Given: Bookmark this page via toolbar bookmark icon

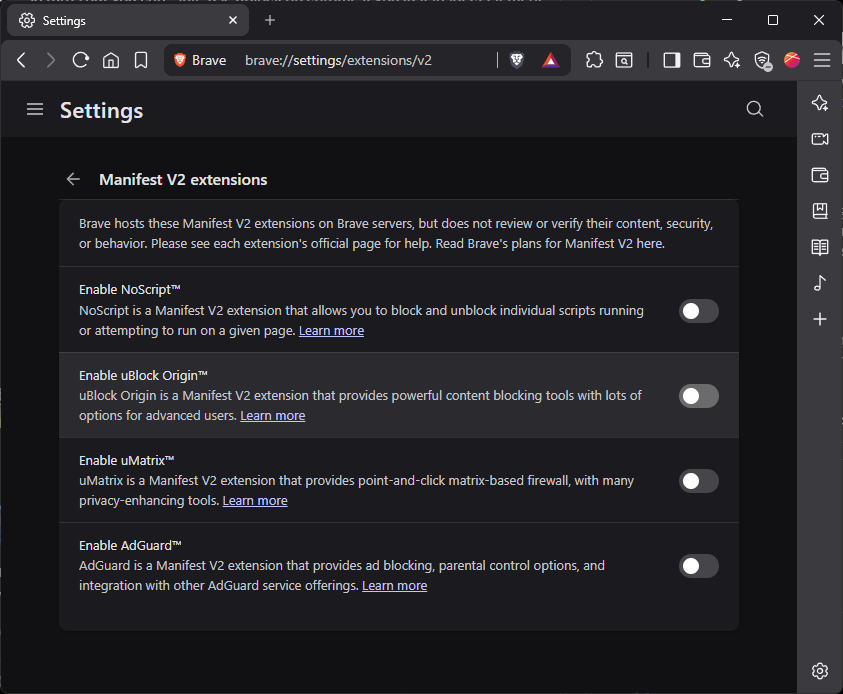Looking at the screenshot, I should pos(141,60).
